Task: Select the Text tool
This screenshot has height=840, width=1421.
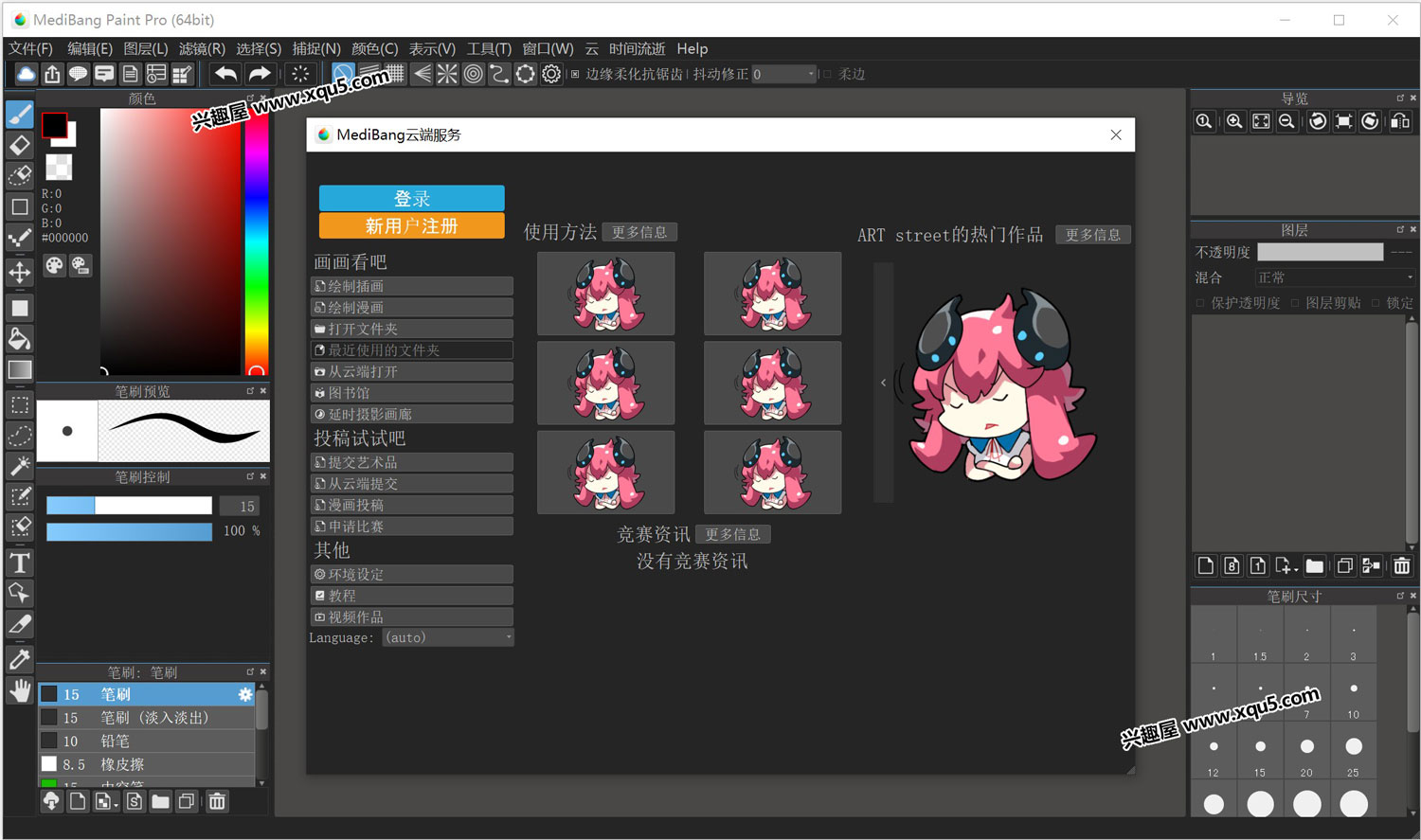Action: point(20,563)
